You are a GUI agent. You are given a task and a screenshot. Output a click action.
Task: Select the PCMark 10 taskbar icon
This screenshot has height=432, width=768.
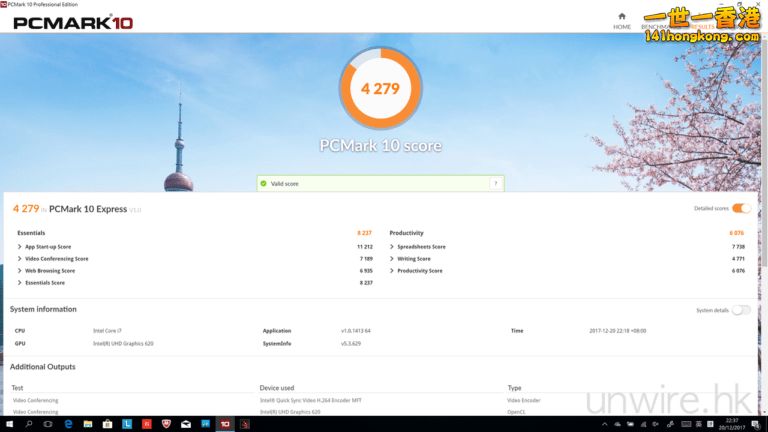tap(225, 424)
